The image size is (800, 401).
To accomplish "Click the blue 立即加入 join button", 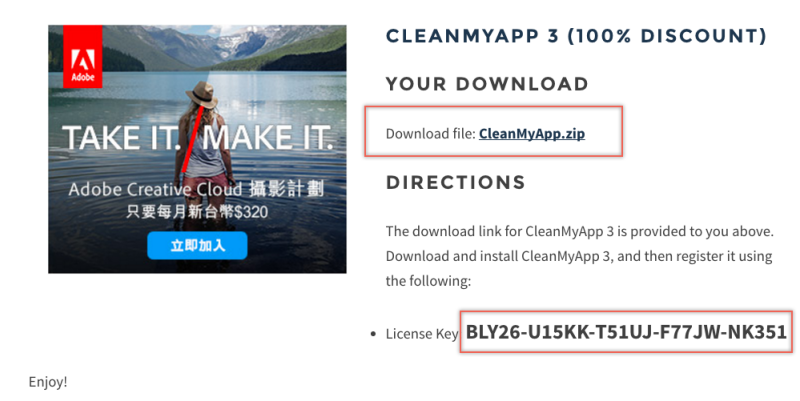I will [x=197, y=245].
